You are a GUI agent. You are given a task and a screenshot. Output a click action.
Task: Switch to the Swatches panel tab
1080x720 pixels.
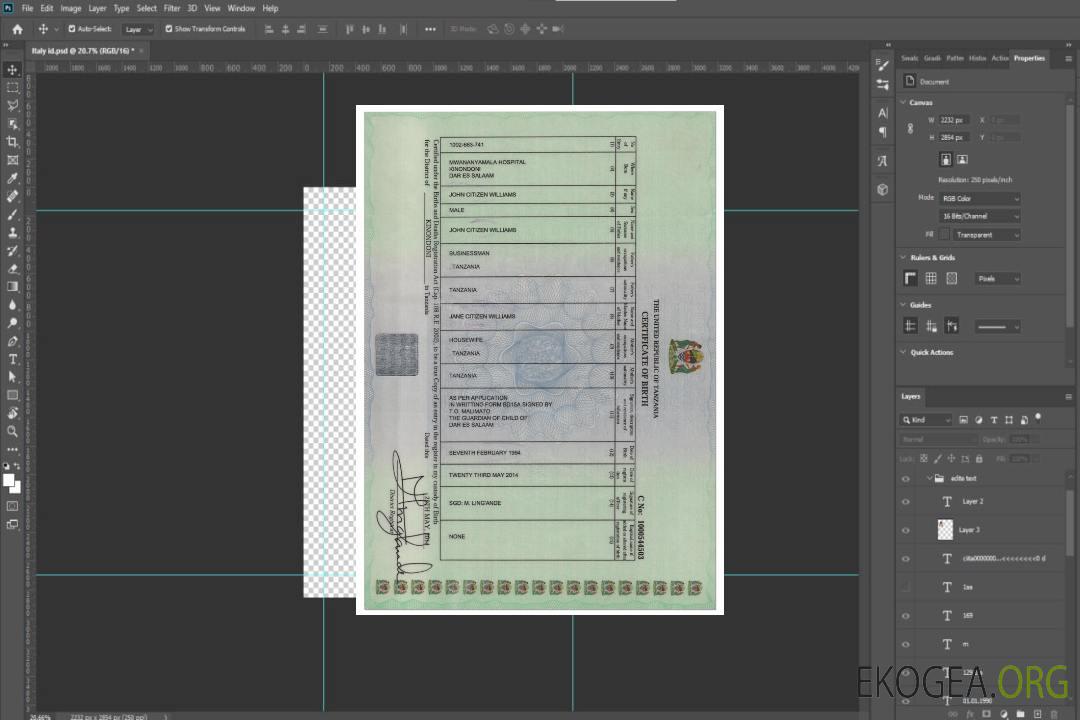(x=909, y=58)
